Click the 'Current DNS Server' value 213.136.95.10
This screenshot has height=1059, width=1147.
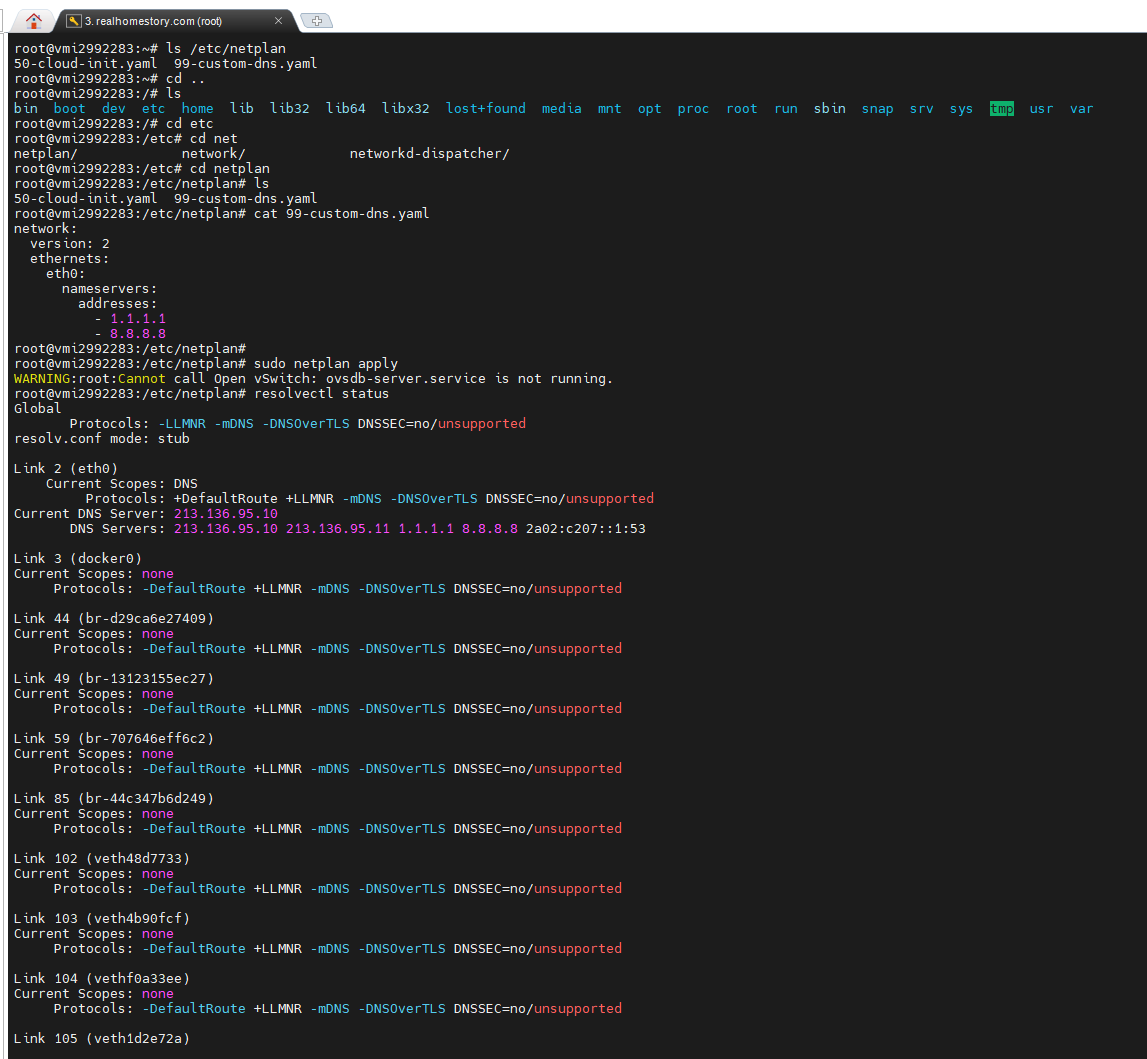tap(225, 513)
